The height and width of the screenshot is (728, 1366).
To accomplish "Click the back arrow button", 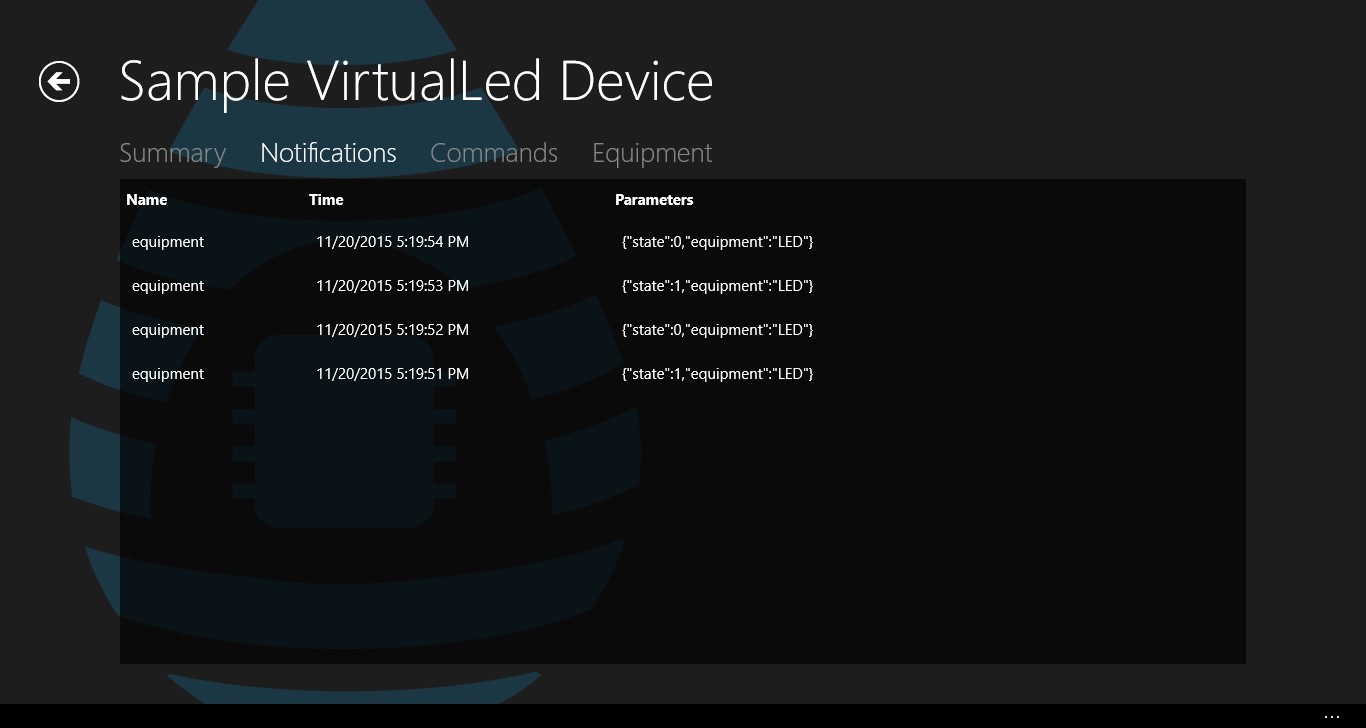I will click(59, 82).
